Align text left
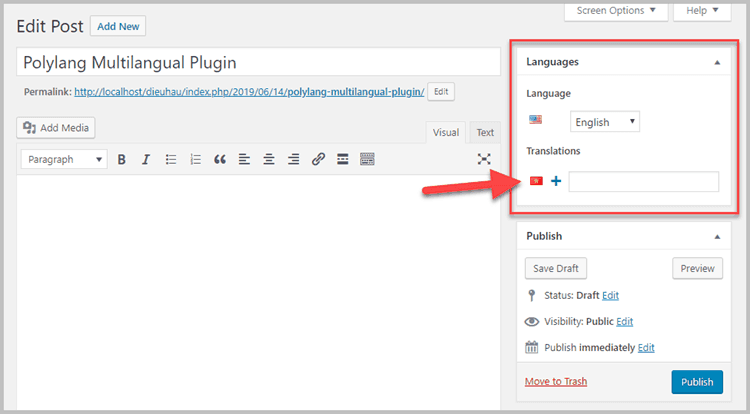The width and height of the screenshot is (750, 414). pos(244,159)
